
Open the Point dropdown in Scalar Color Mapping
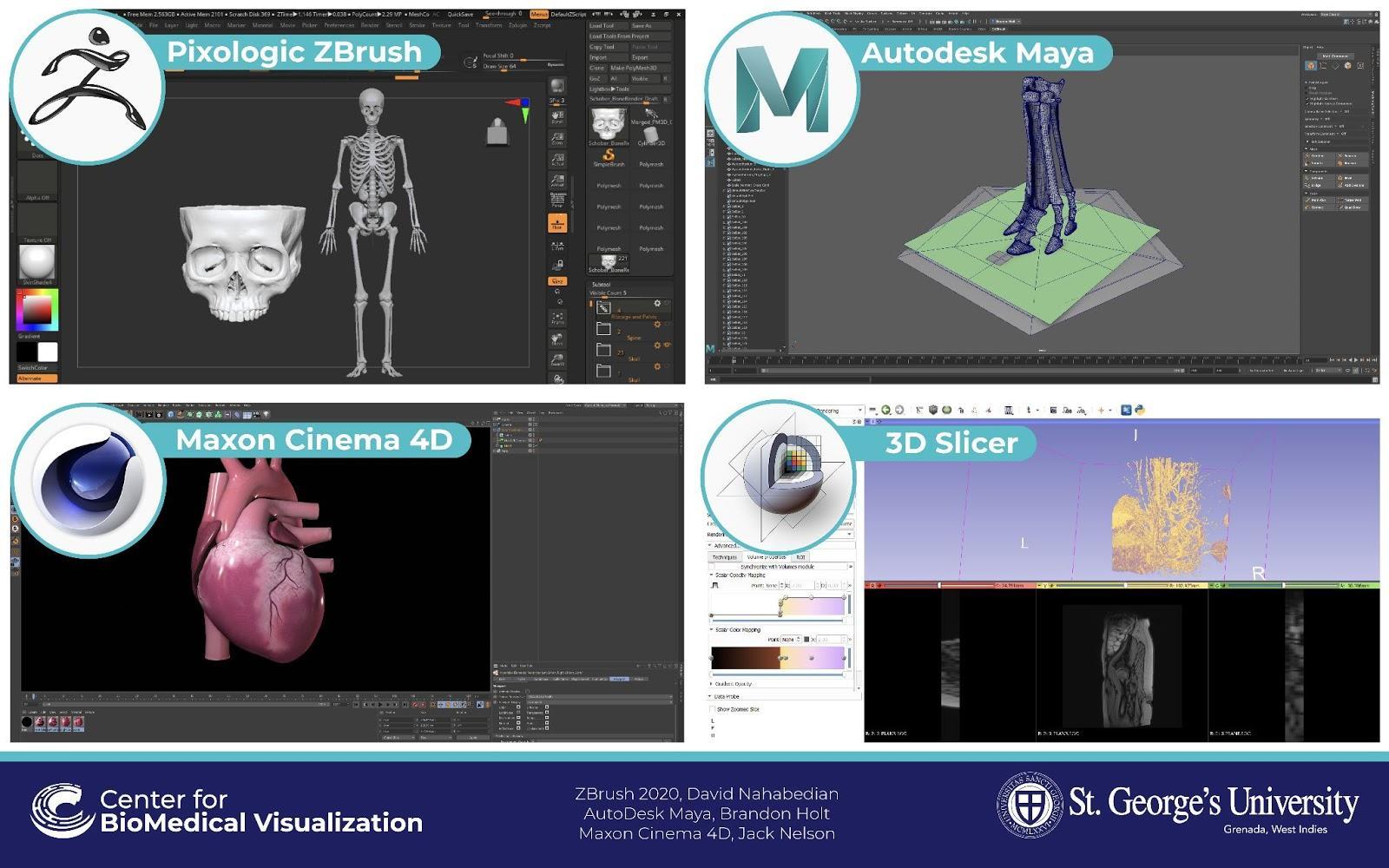[x=790, y=638]
